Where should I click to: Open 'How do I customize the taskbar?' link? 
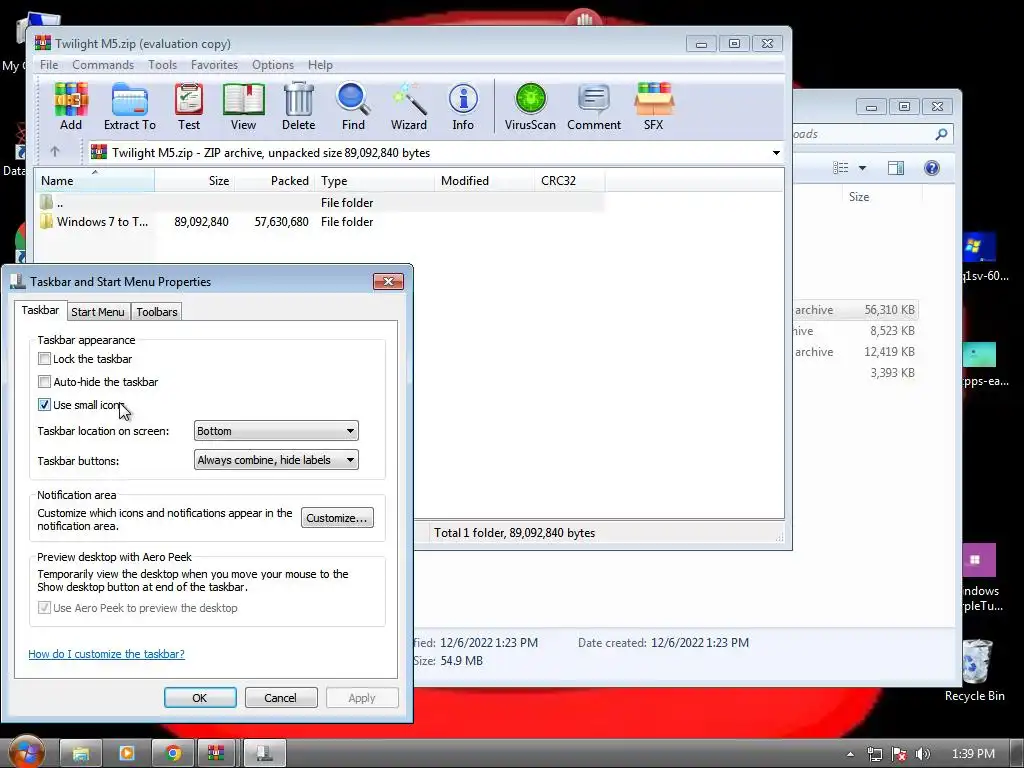[x=106, y=654]
